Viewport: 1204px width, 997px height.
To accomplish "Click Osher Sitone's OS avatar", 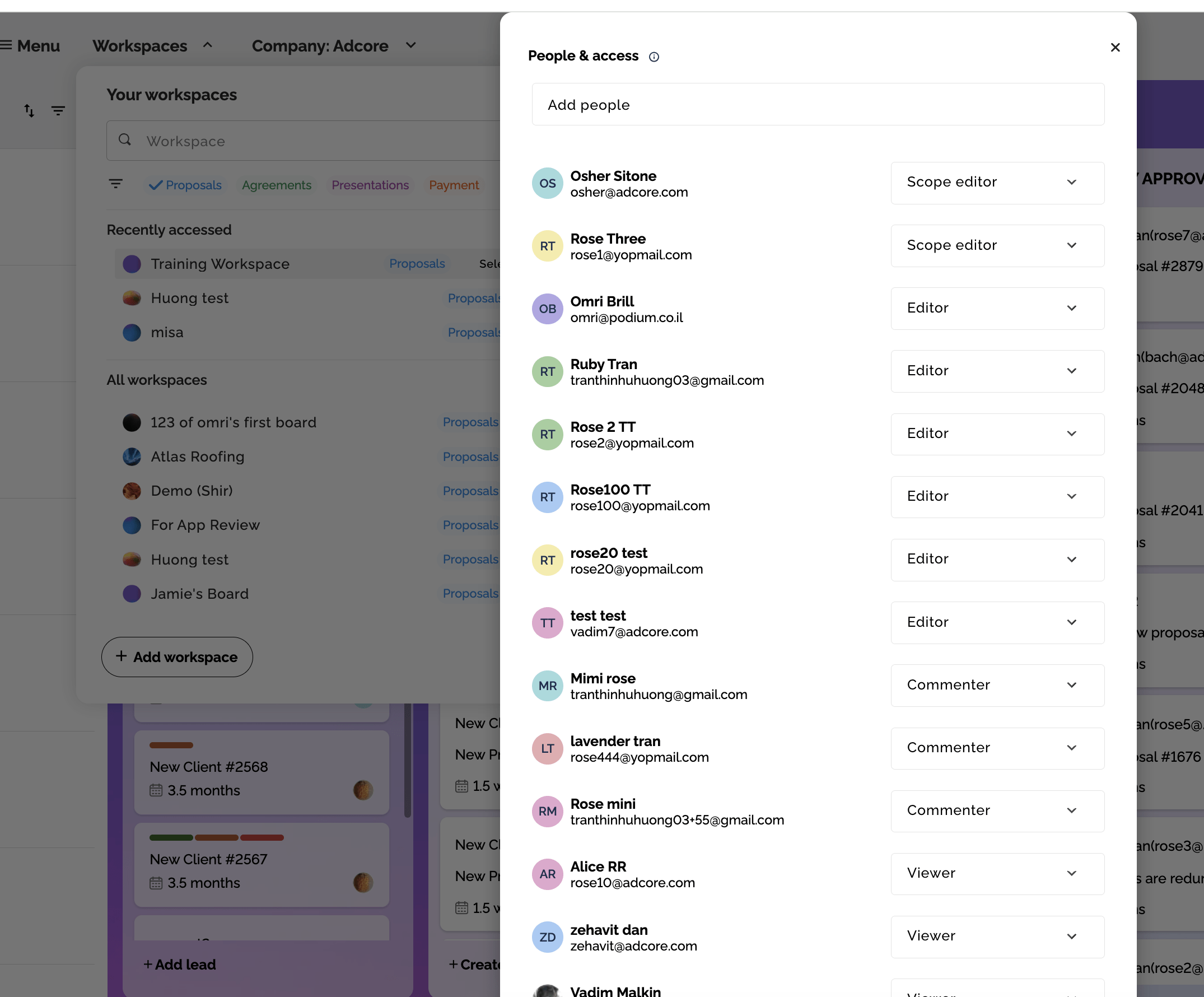I will [547, 184].
